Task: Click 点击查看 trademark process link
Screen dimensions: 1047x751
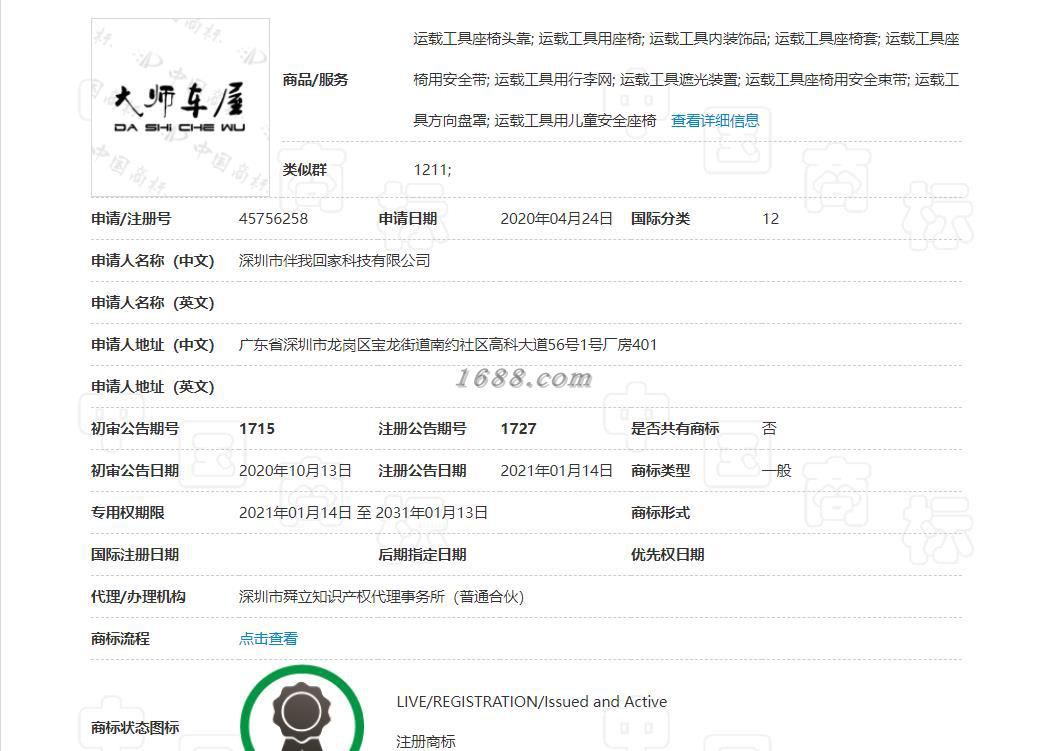Action: [268, 639]
